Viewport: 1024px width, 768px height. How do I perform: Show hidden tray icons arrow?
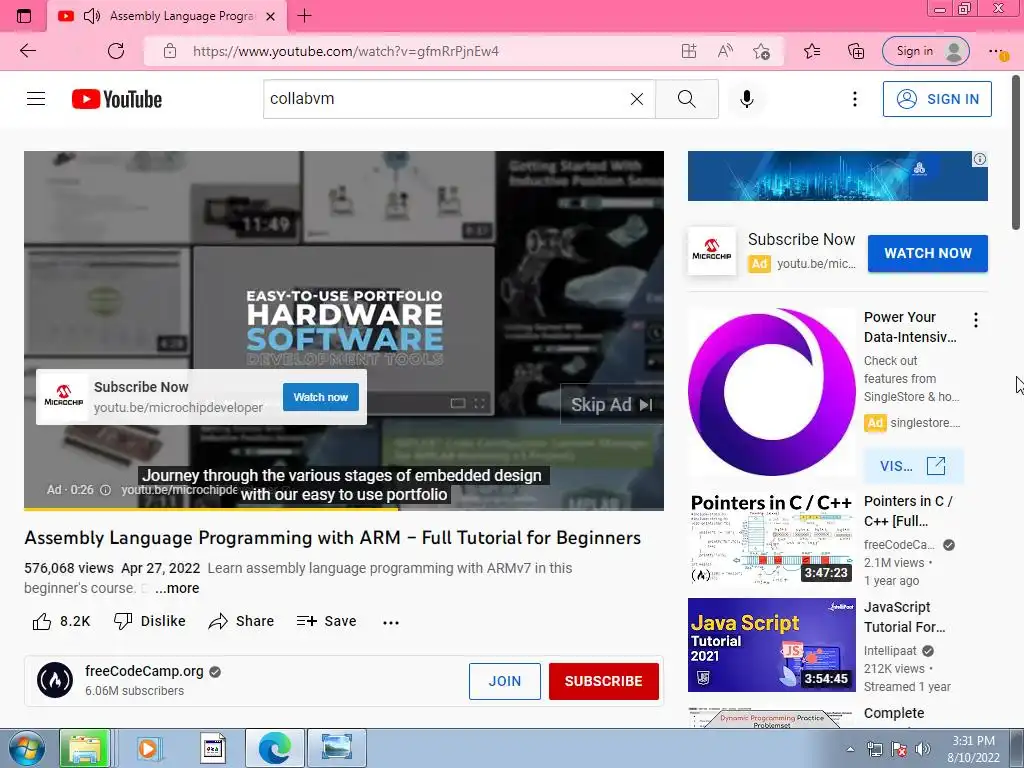(x=850, y=749)
